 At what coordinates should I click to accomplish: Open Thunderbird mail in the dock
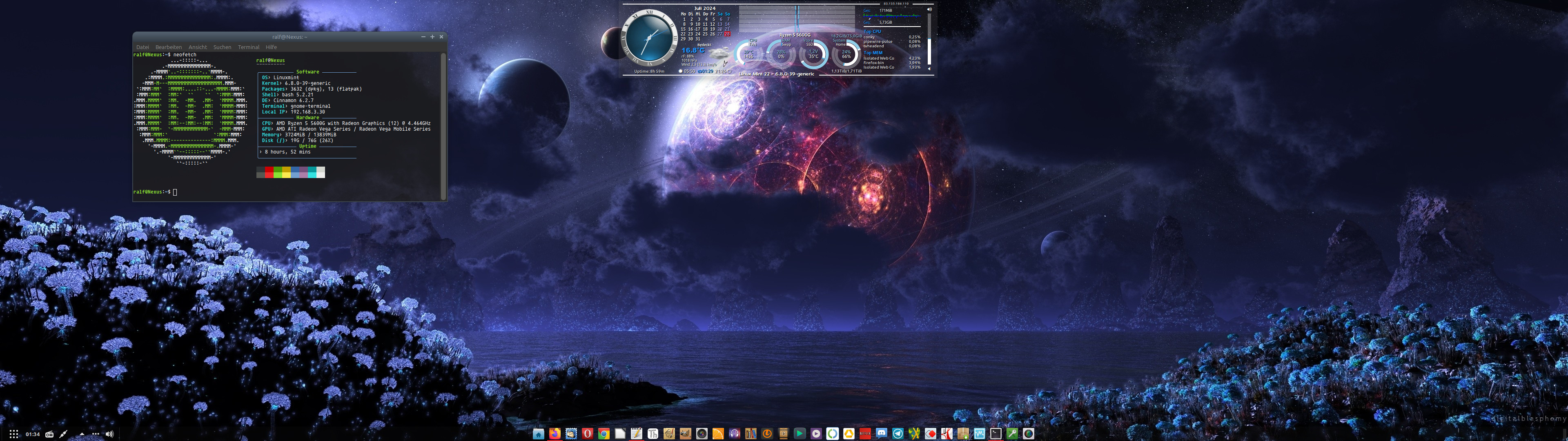(572, 434)
